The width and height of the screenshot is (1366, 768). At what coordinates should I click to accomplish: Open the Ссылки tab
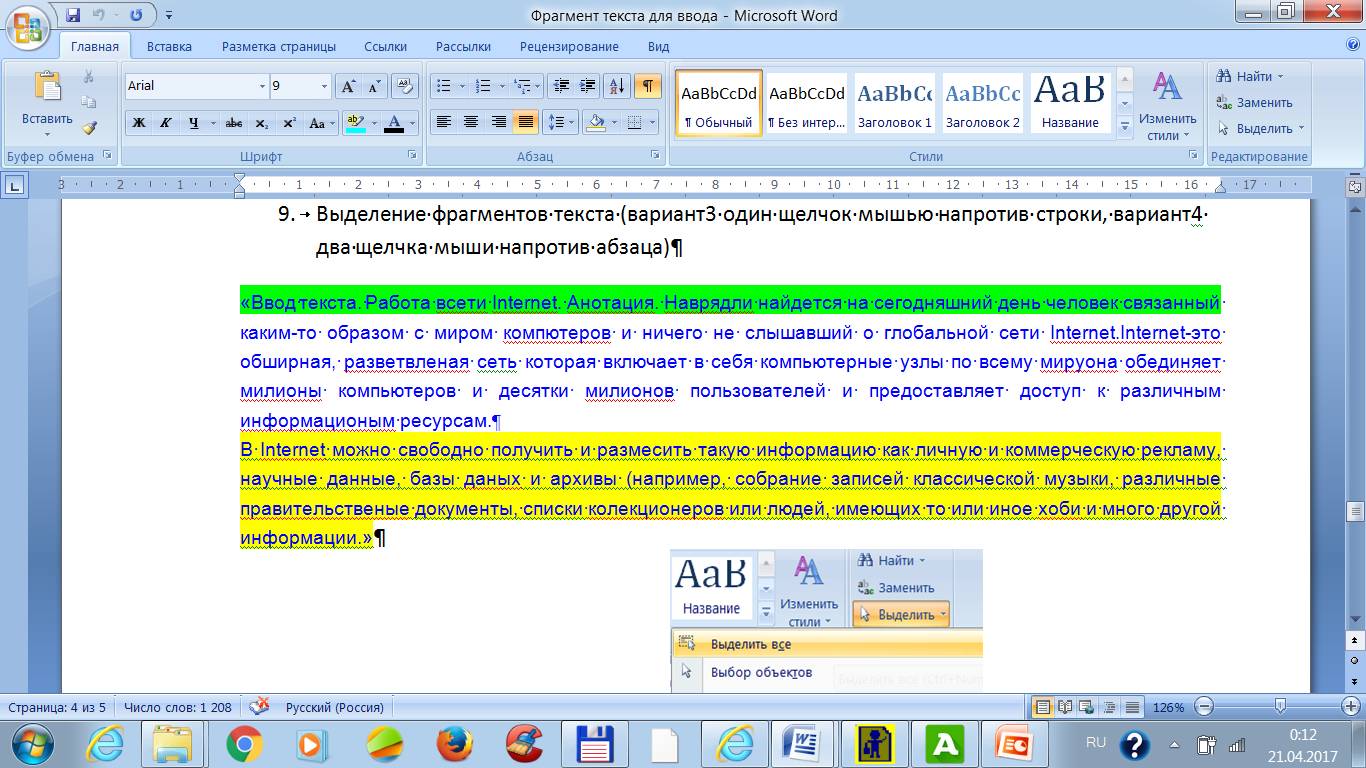[385, 46]
